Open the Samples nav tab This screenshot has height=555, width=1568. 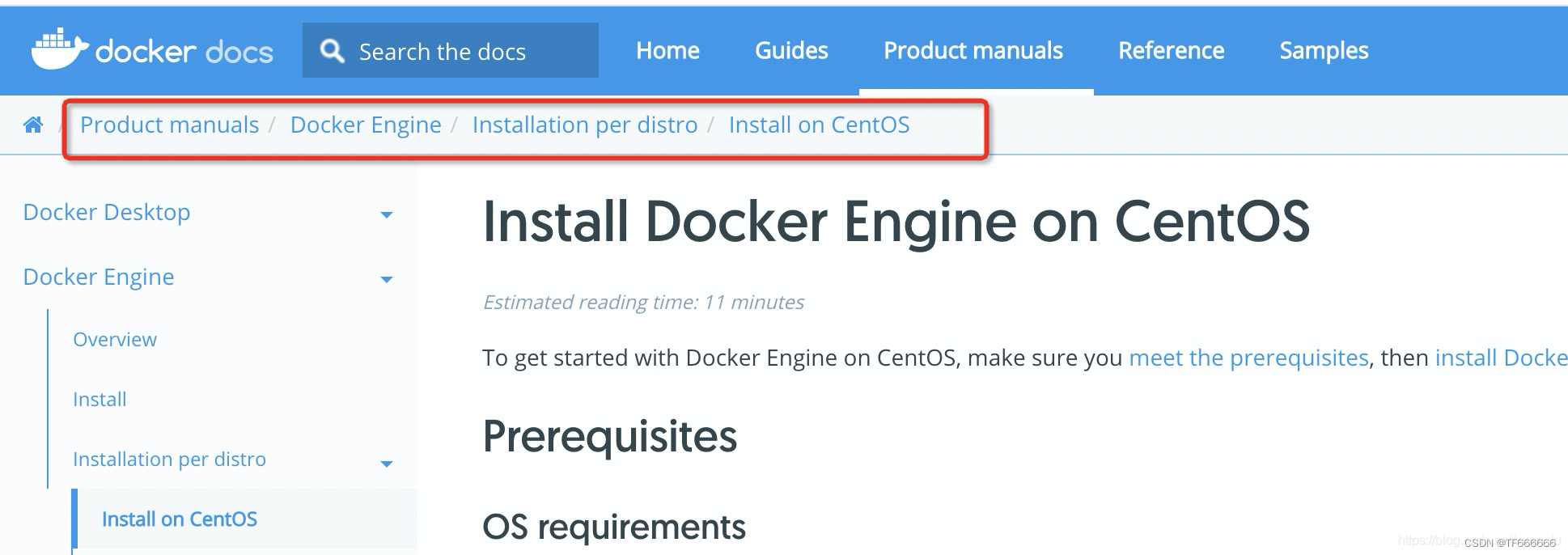click(1324, 50)
